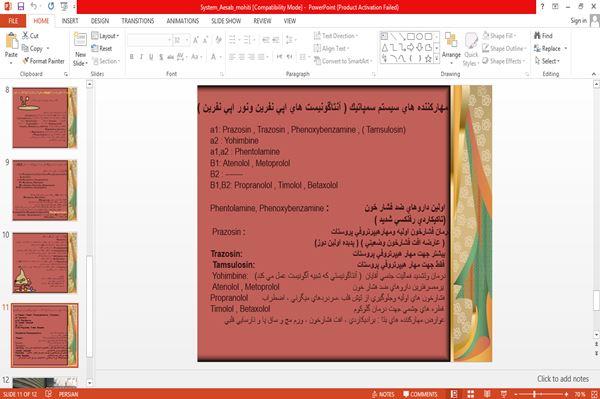
Task: Select slide 10 thumbnail
Action: [45, 262]
